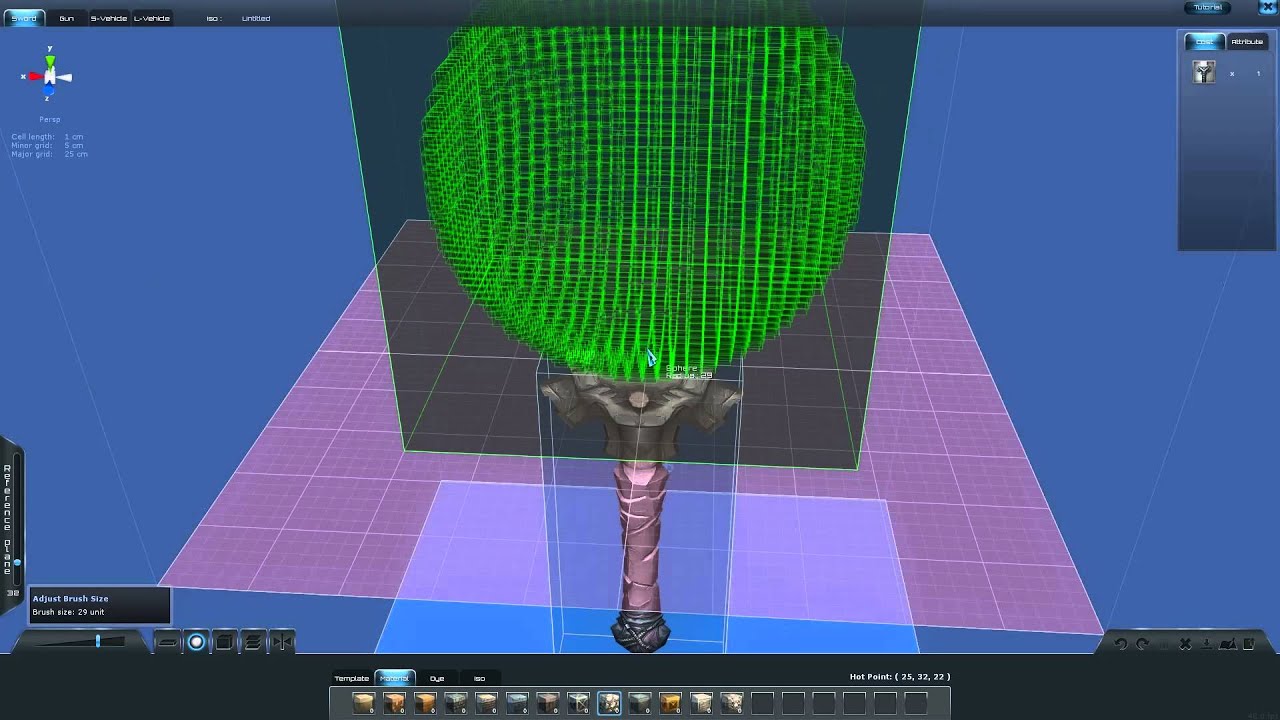Viewport: 1280px width, 720px height.
Task: Click the XYZ axis orientation gizmo
Action: pyautogui.click(x=49, y=75)
